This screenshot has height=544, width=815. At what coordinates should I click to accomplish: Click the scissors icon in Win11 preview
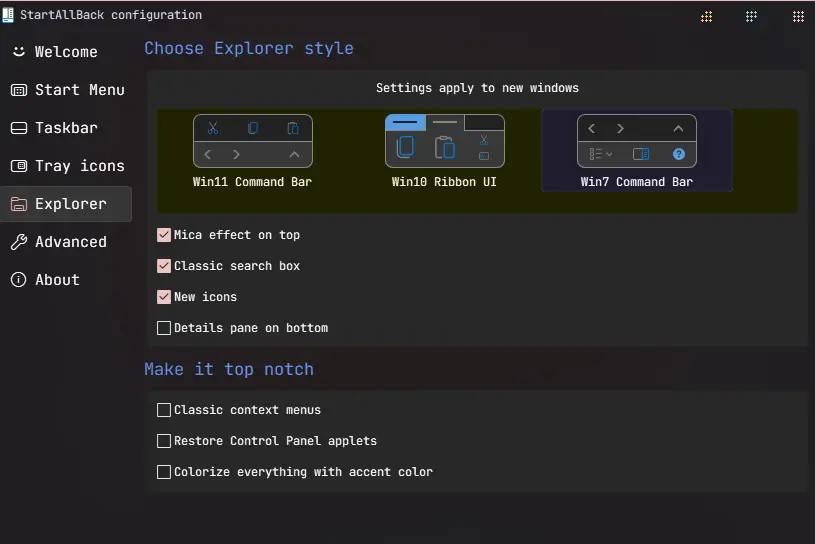(213, 128)
